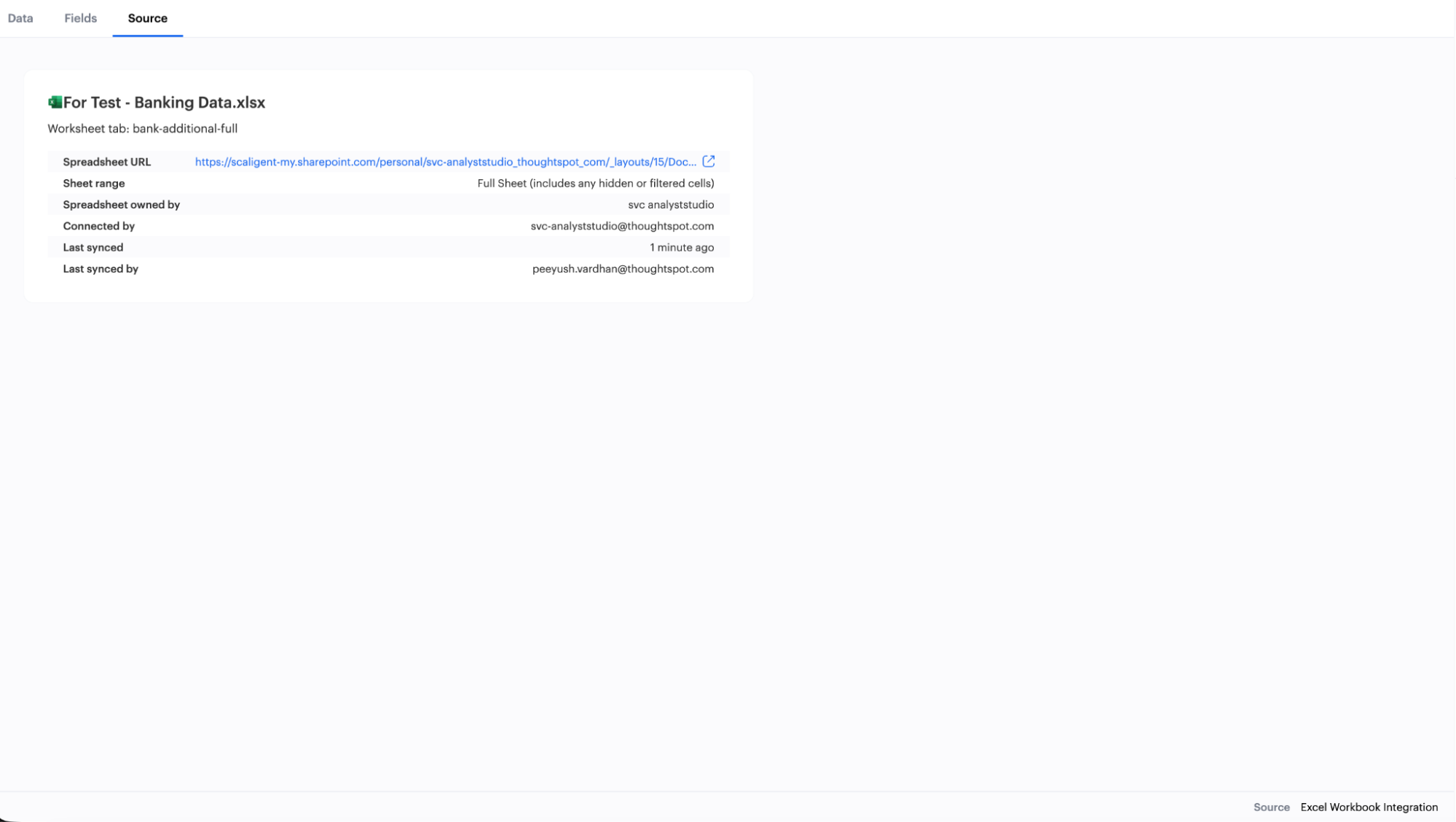1456x822 pixels.
Task: Switch to the Fields tab
Action: point(80,18)
